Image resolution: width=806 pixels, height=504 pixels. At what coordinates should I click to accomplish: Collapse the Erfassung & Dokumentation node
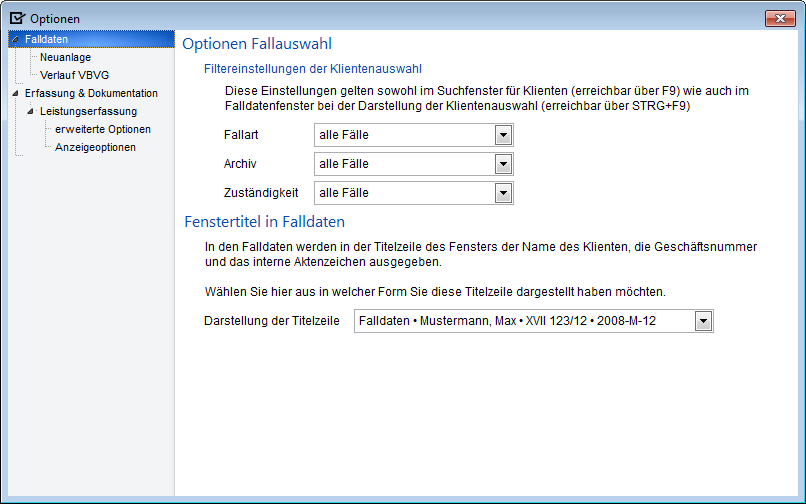[15, 94]
